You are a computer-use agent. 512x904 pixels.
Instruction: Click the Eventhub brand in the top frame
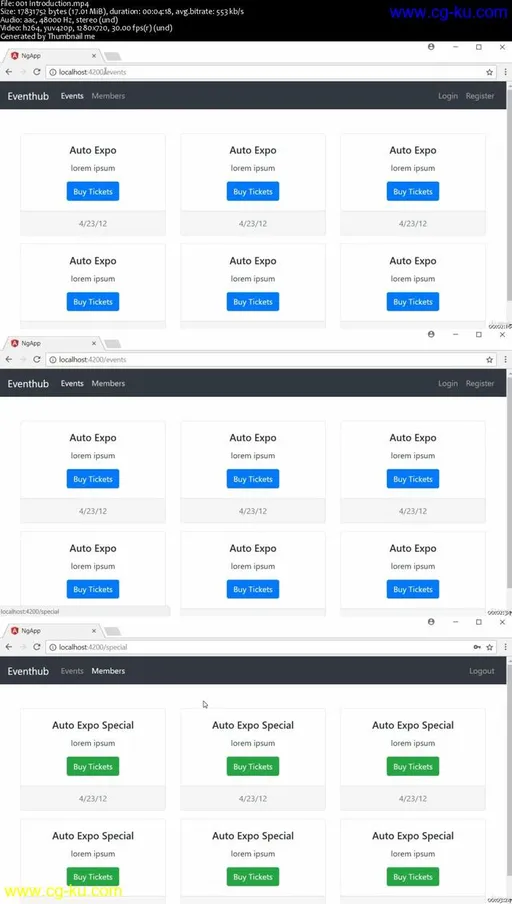(x=28, y=96)
